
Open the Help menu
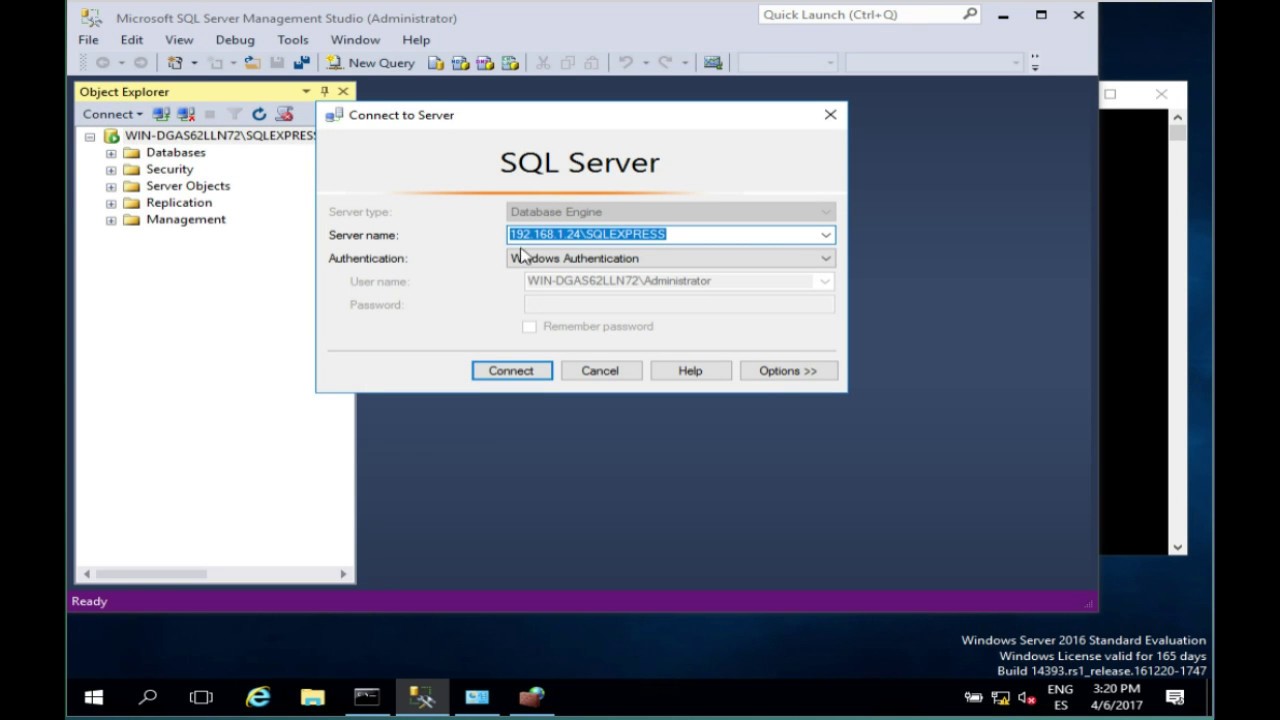[416, 40]
